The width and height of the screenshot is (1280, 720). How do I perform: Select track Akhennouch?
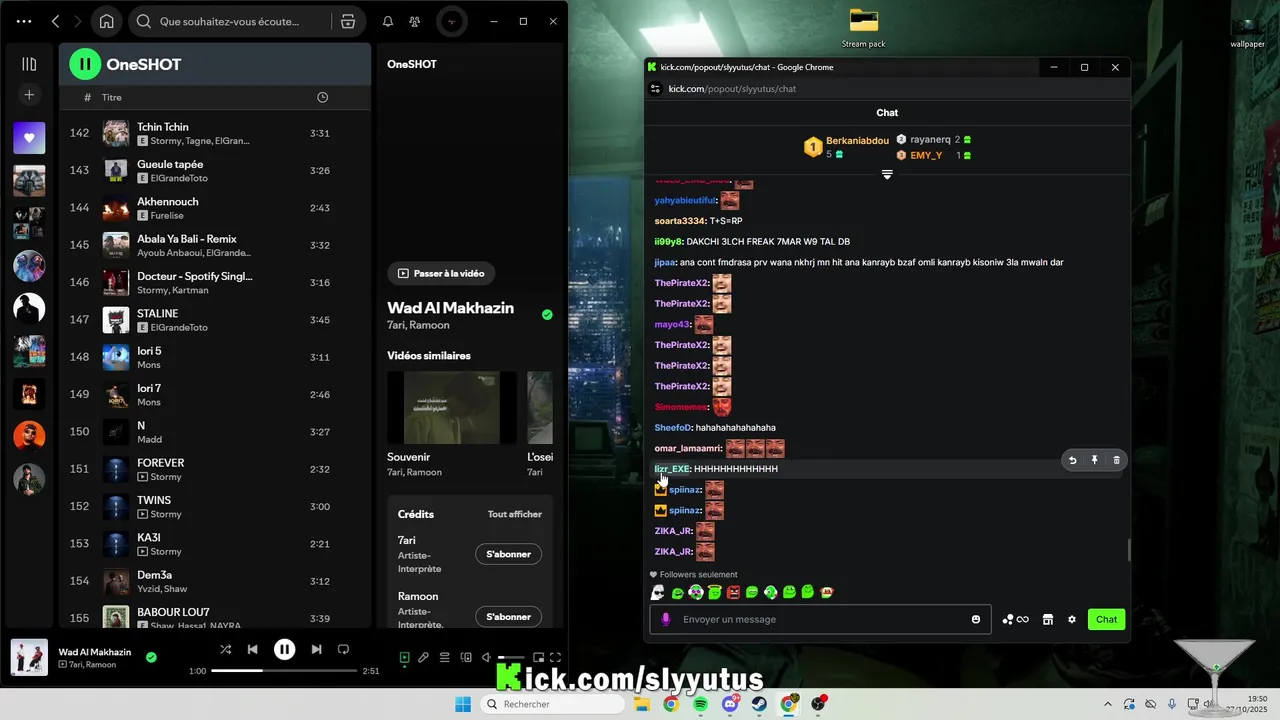pyautogui.click(x=215, y=208)
